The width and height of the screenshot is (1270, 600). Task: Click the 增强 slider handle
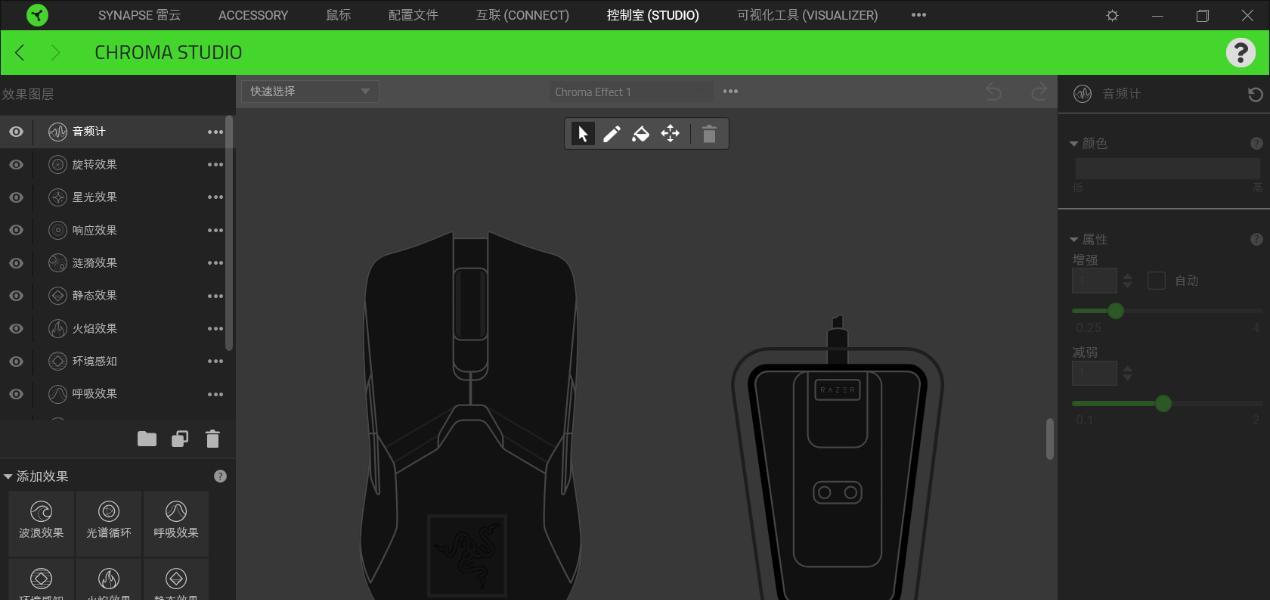(1116, 311)
